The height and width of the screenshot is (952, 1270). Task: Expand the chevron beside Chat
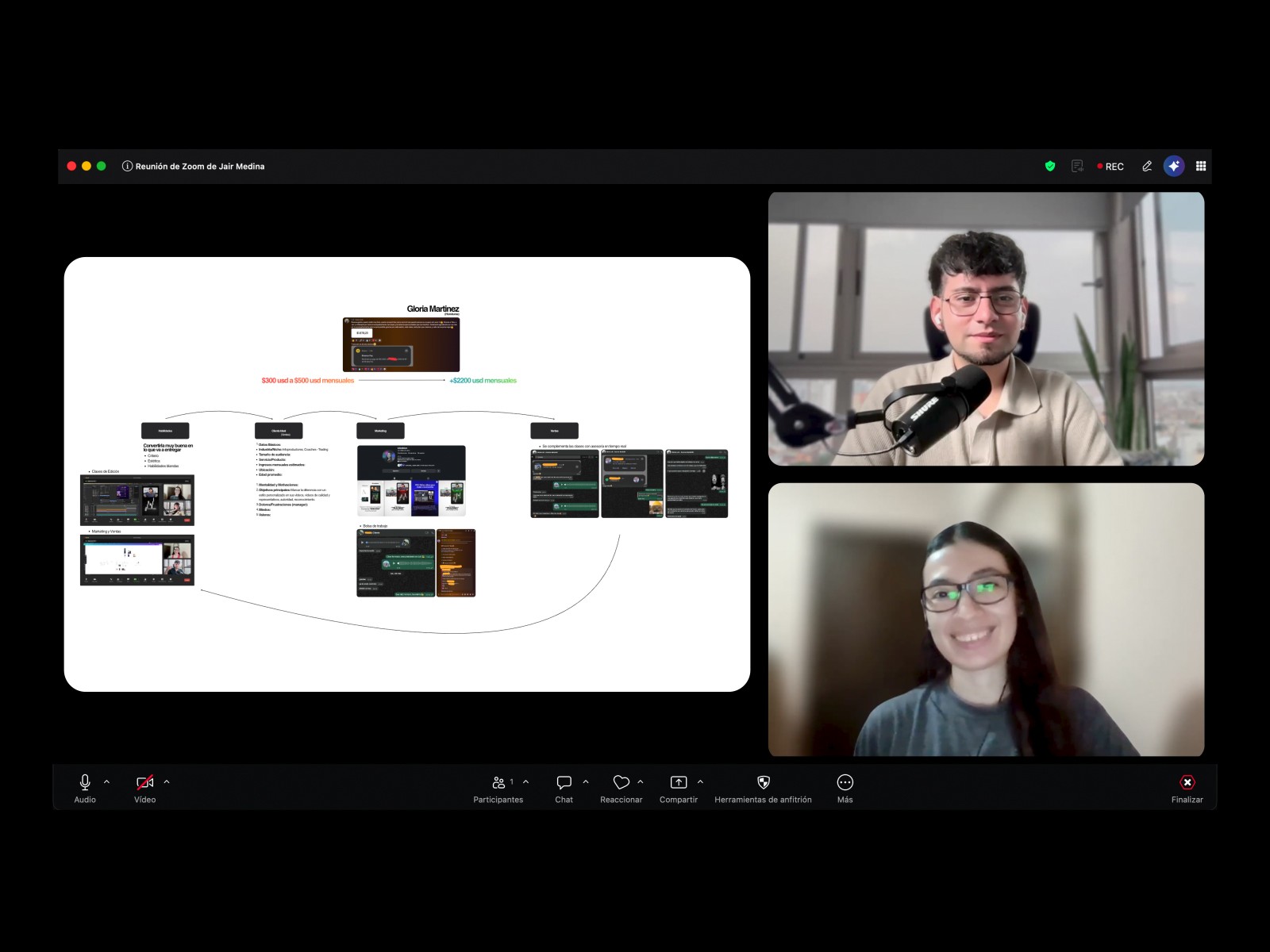(586, 782)
